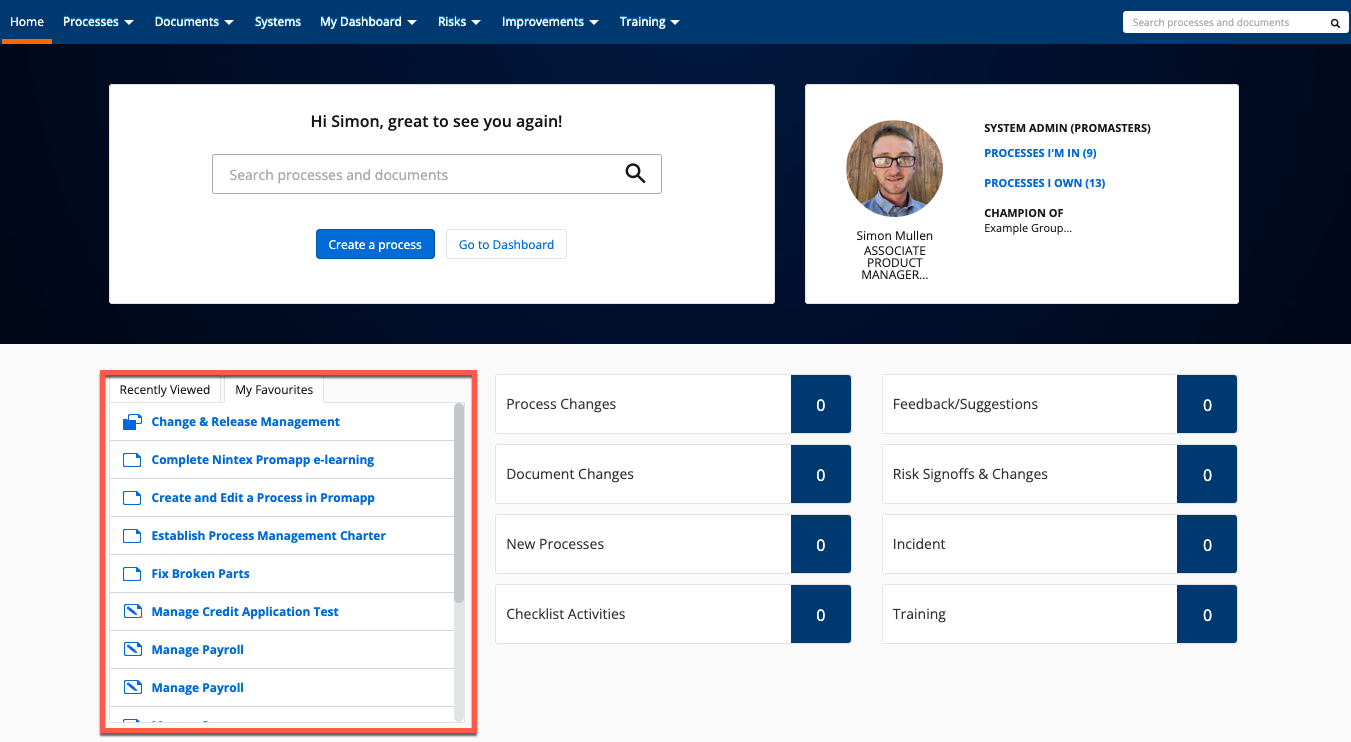The height and width of the screenshot is (742, 1351).
Task: Go to the Home tab
Action: point(27,22)
